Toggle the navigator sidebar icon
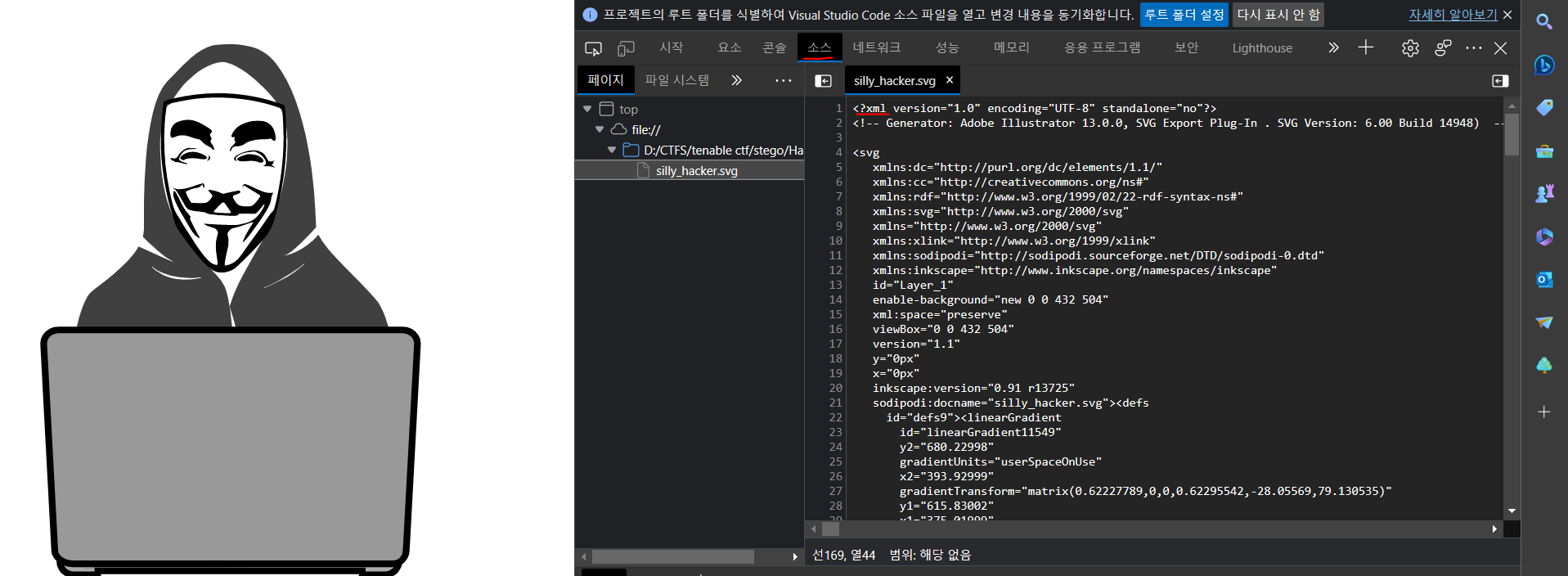Viewport: 1568px width, 576px height. pos(824,81)
